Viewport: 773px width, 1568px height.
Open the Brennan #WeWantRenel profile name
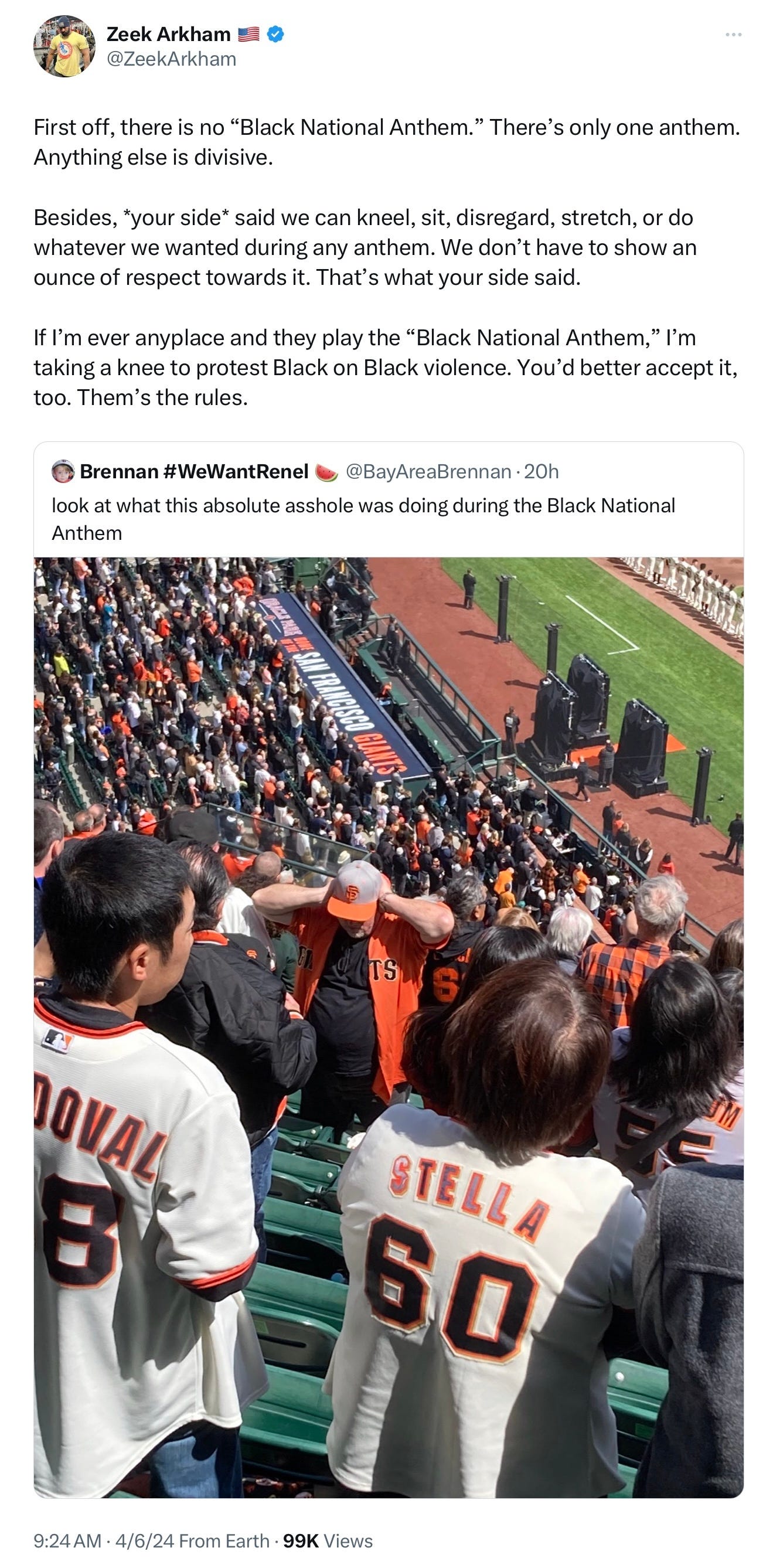coord(194,472)
